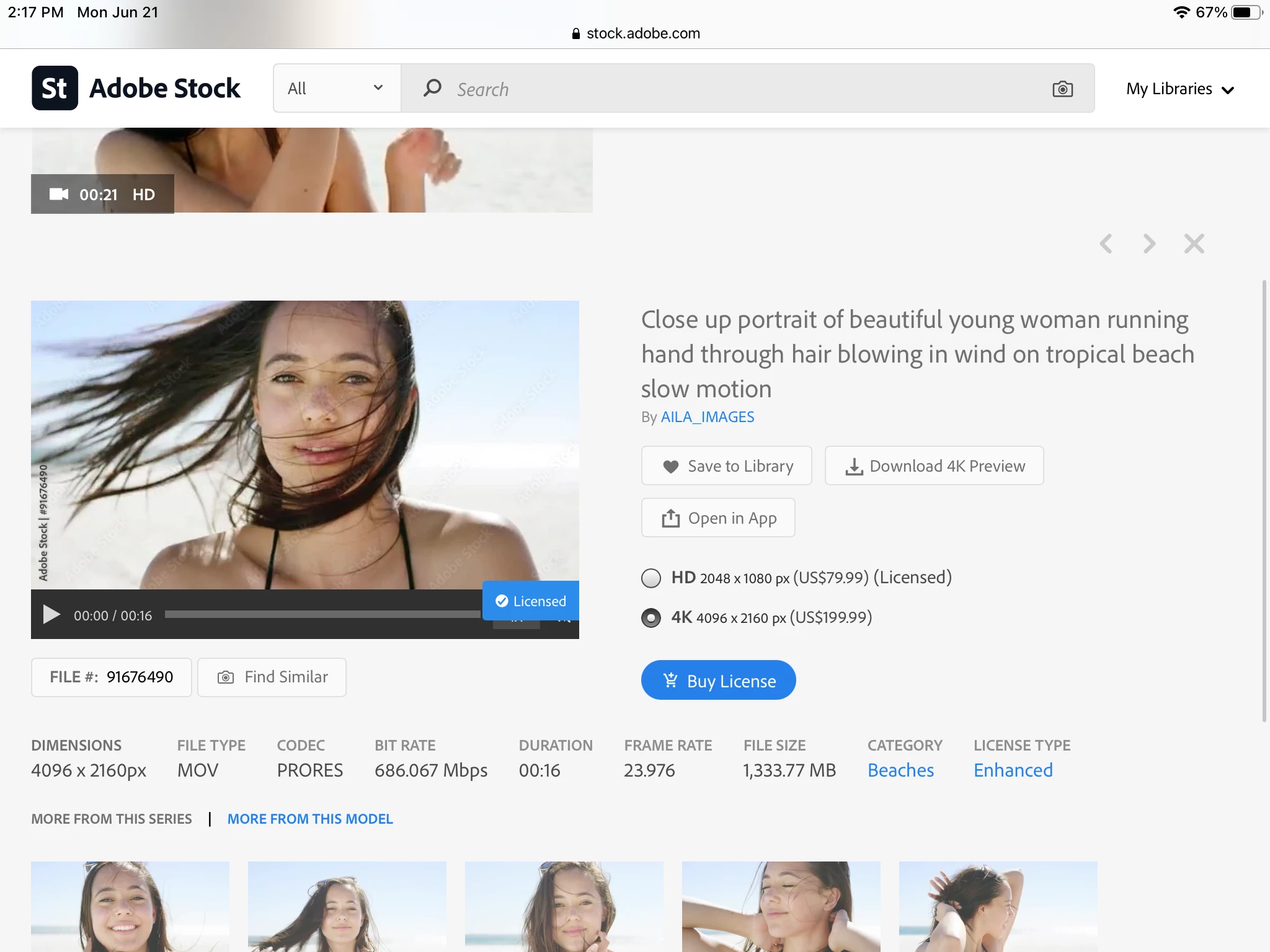Click the Adobe Stock St logo icon
This screenshot has width=1270, height=952.
tap(55, 88)
